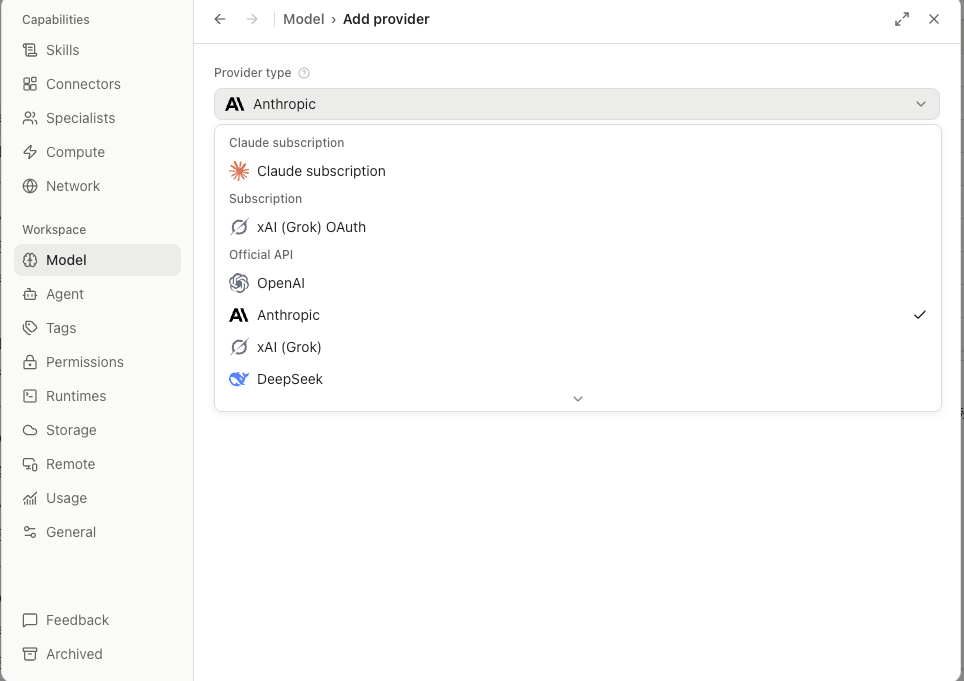This screenshot has width=964, height=681.
Task: Open Skills via its sidebar icon
Action: tap(30, 50)
